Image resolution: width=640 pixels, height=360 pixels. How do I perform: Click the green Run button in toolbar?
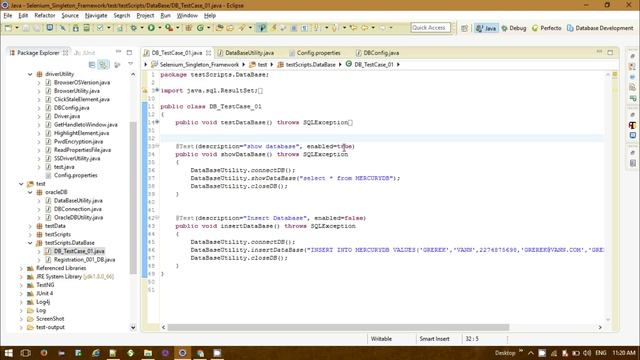tap(151, 28)
